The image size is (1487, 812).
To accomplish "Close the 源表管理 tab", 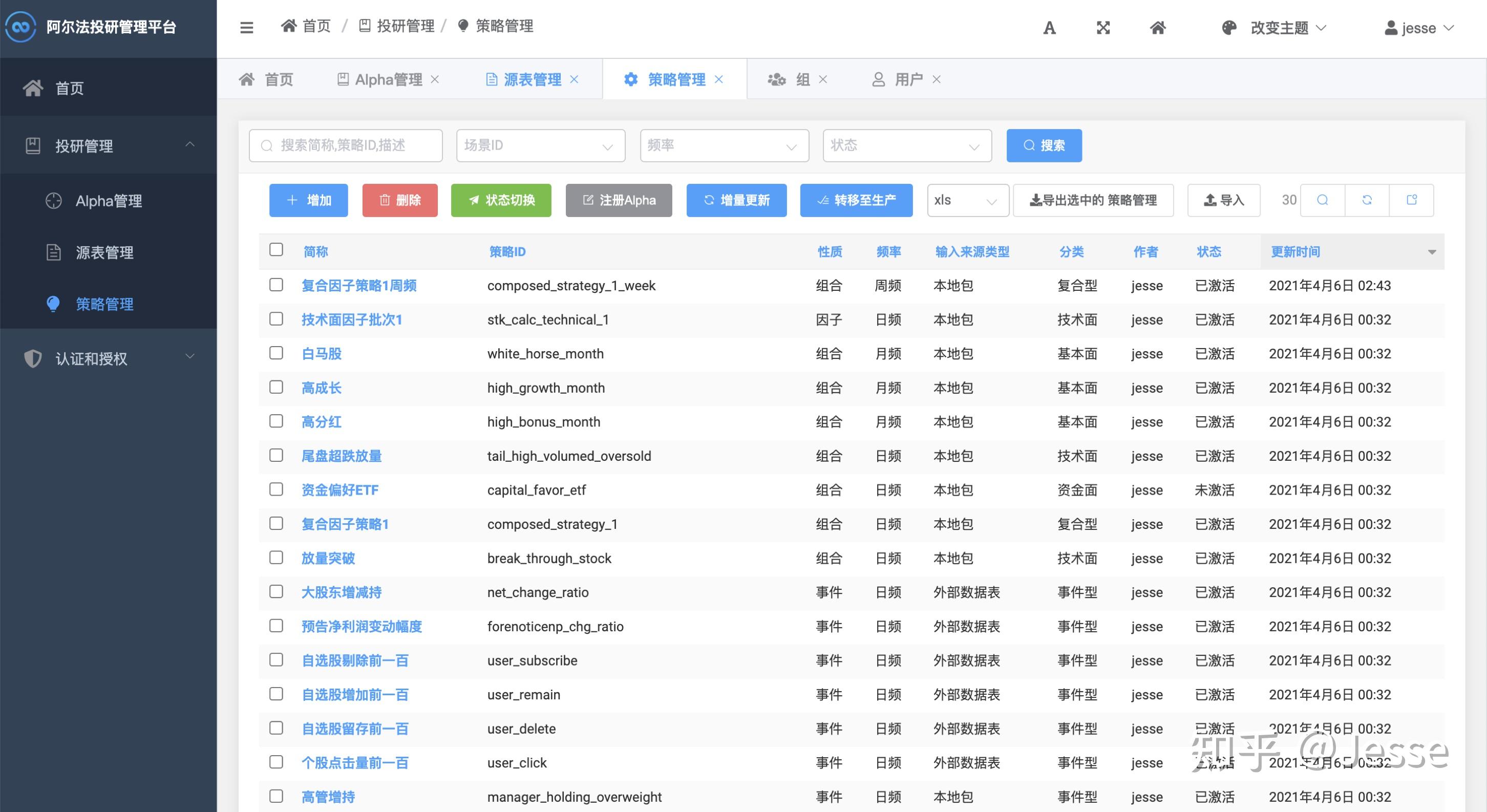I will (574, 79).
